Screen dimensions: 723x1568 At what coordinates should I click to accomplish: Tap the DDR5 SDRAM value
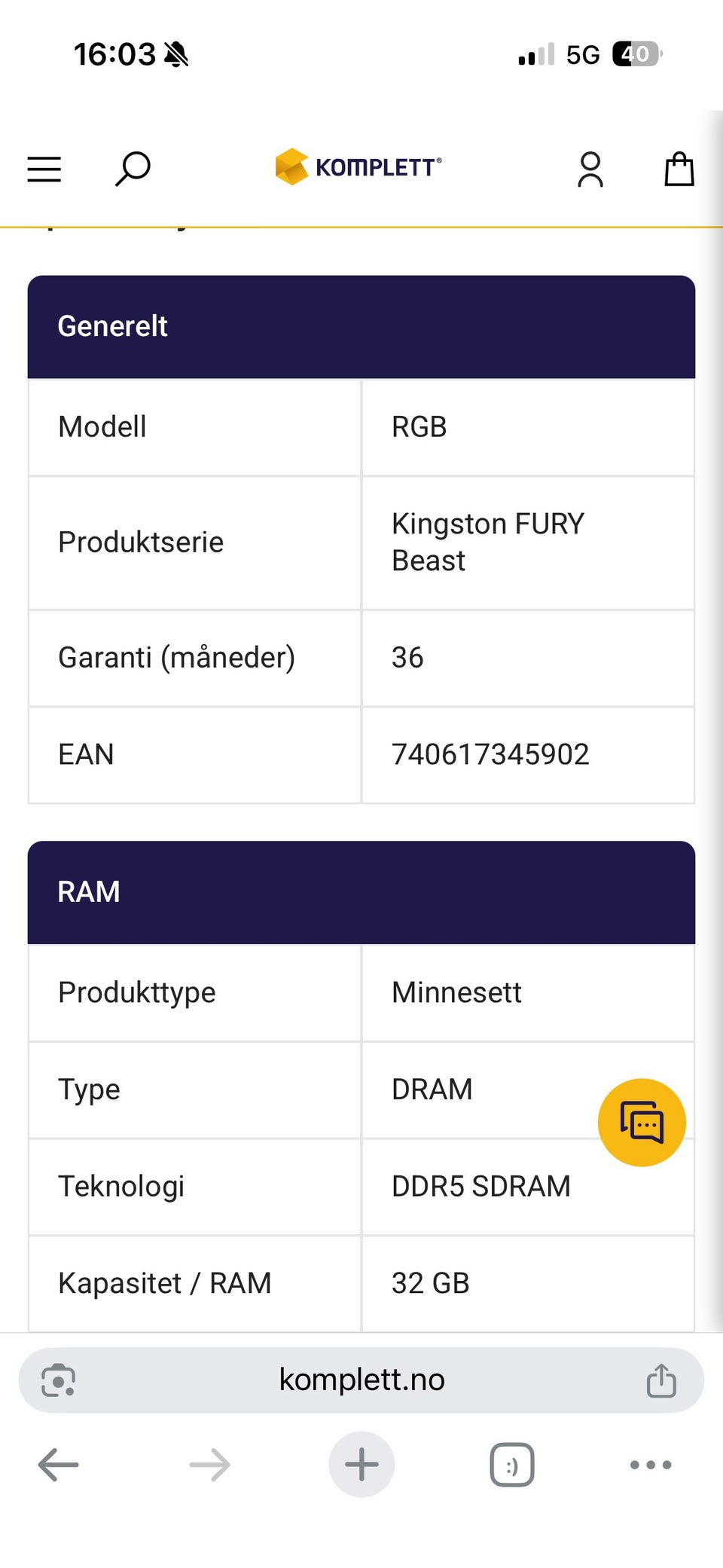click(x=481, y=1186)
